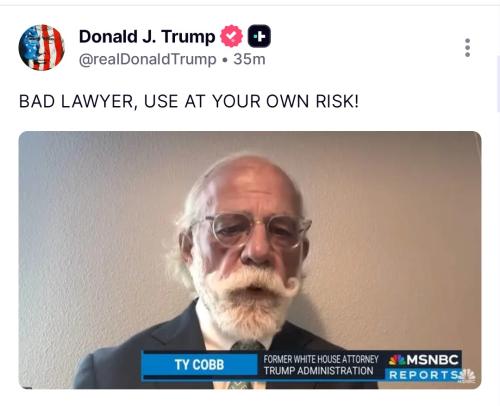Click the red verified checkmark badge
The height and width of the screenshot is (406, 500).
231,36
